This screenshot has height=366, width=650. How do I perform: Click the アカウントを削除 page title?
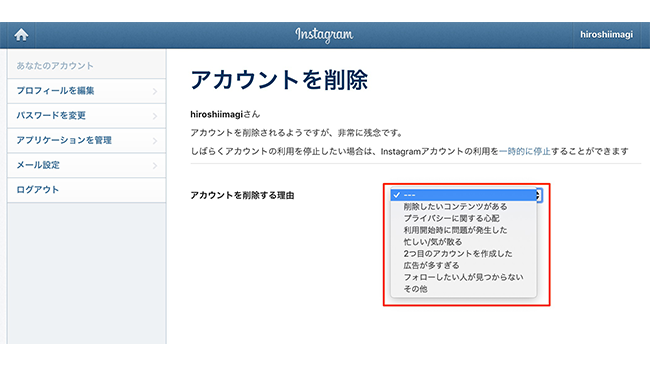279,80
